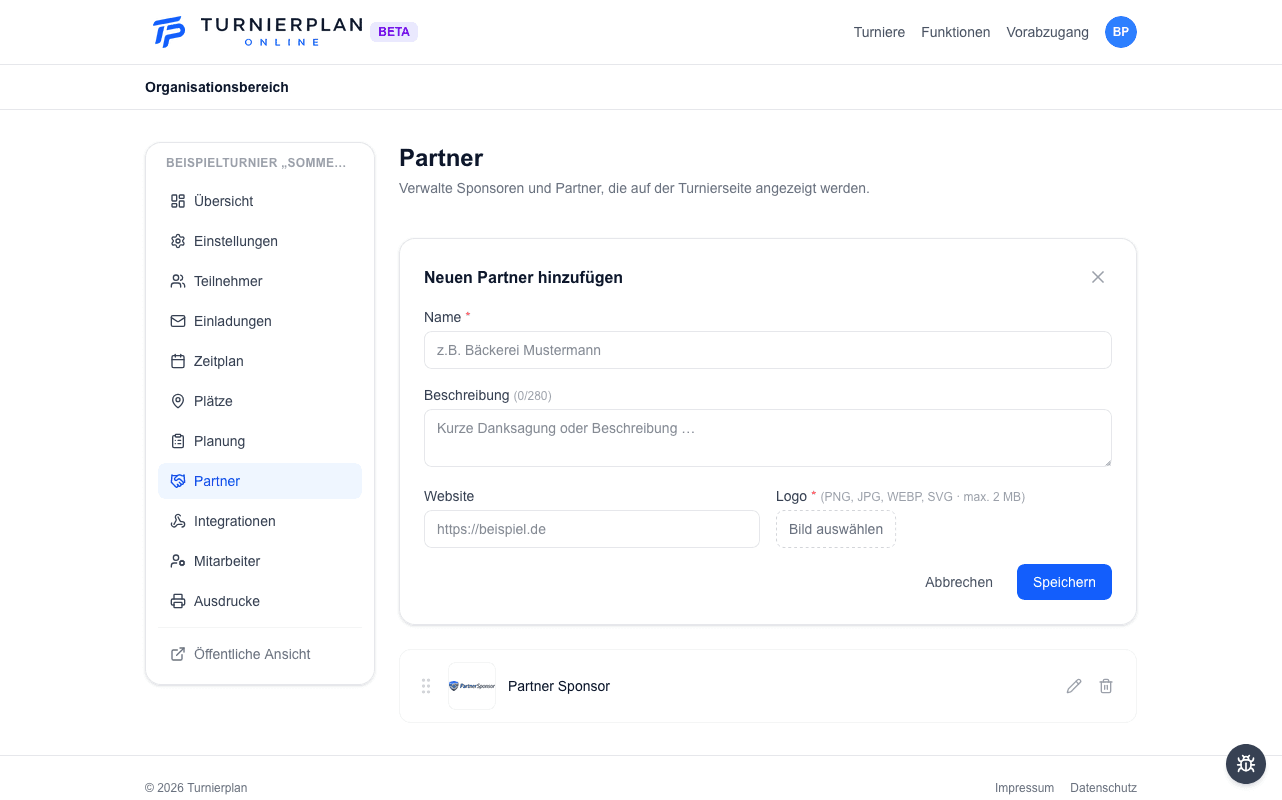Viewport: 1282px width, 800px height.
Task: Click the Zeitplan calendar icon
Action: click(x=178, y=361)
